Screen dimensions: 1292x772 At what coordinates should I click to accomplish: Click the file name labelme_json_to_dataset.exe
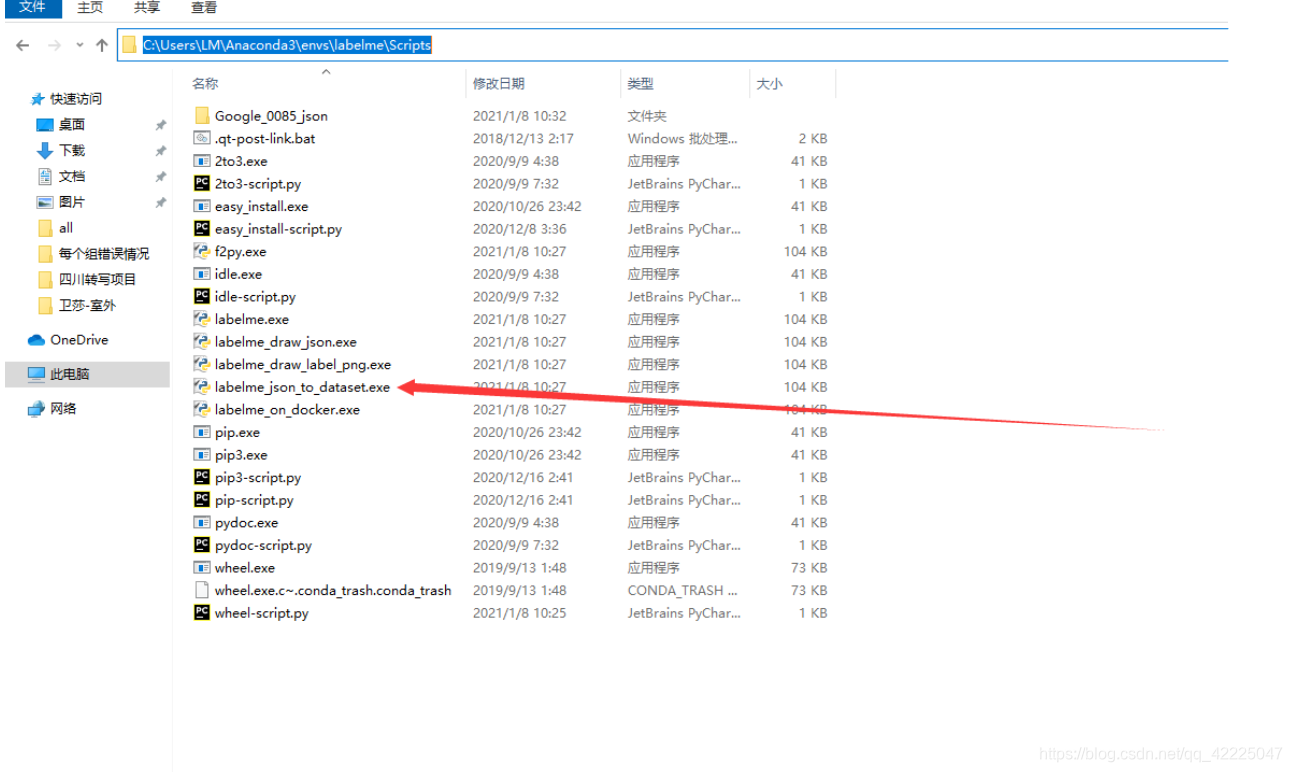(x=302, y=387)
